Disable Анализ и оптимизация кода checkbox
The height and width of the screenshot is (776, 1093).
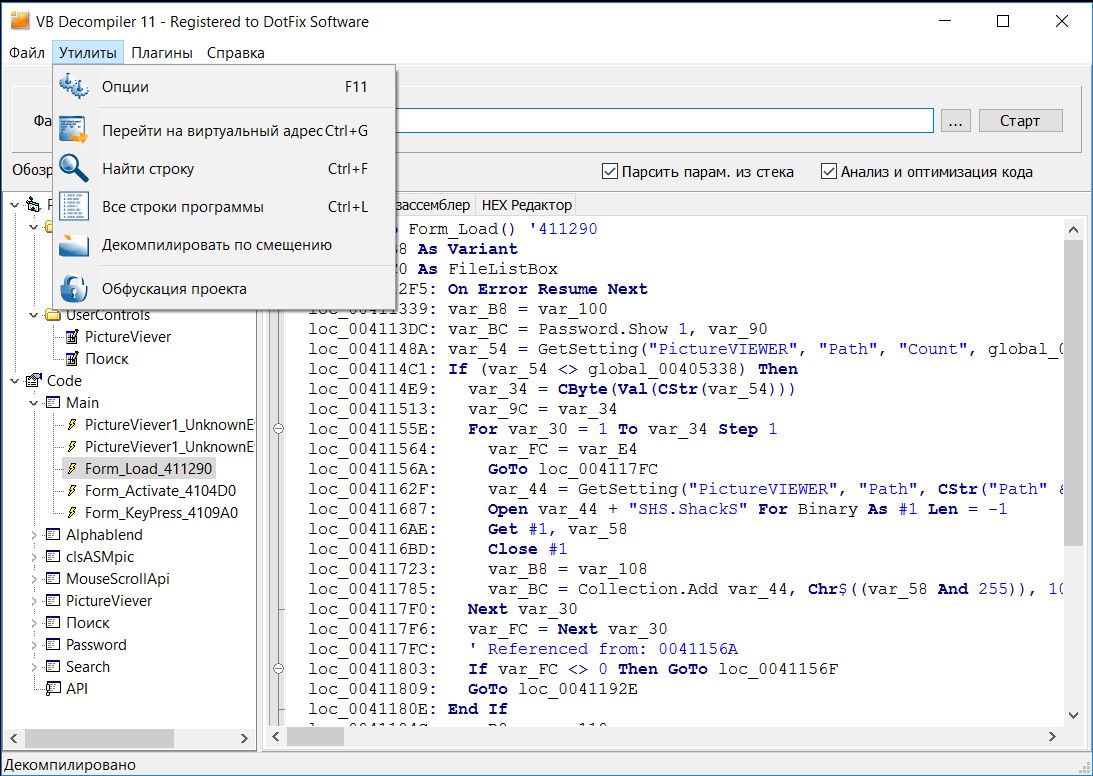coord(829,171)
